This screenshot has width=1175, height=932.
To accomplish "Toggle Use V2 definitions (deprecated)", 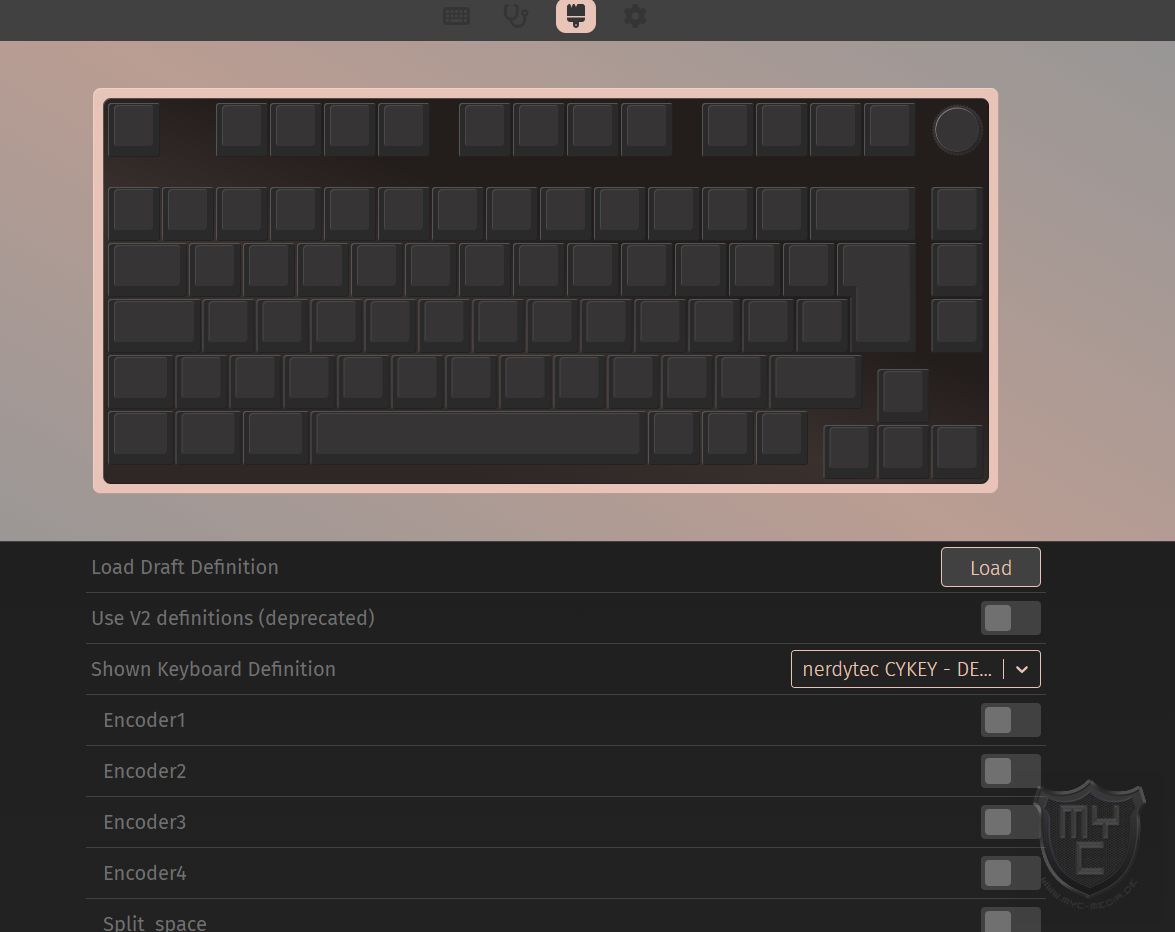I will tap(1010, 618).
